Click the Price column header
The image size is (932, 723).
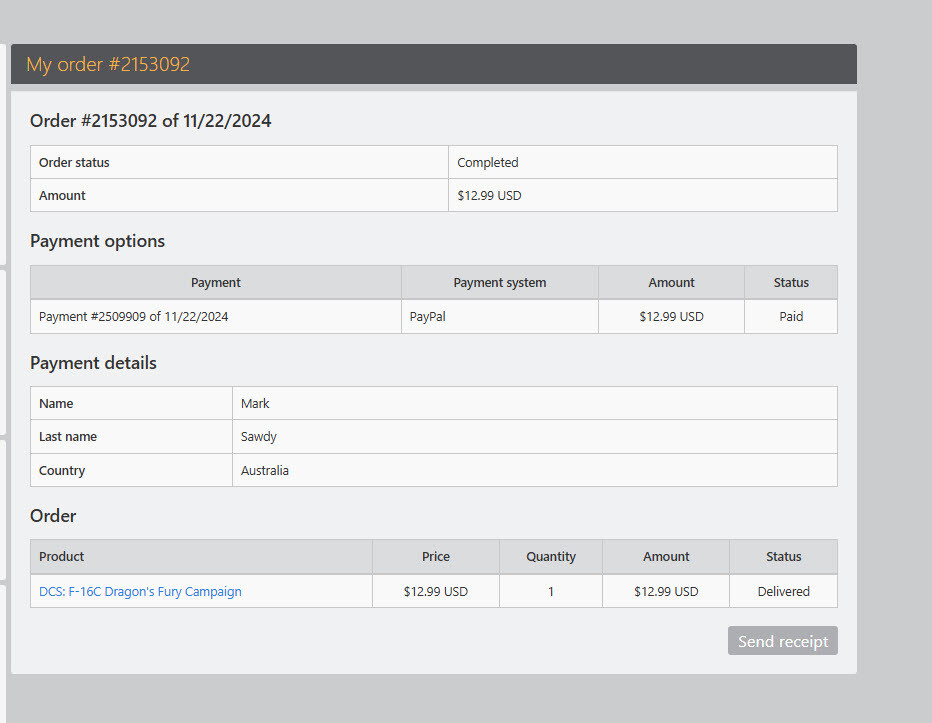[x=436, y=557]
